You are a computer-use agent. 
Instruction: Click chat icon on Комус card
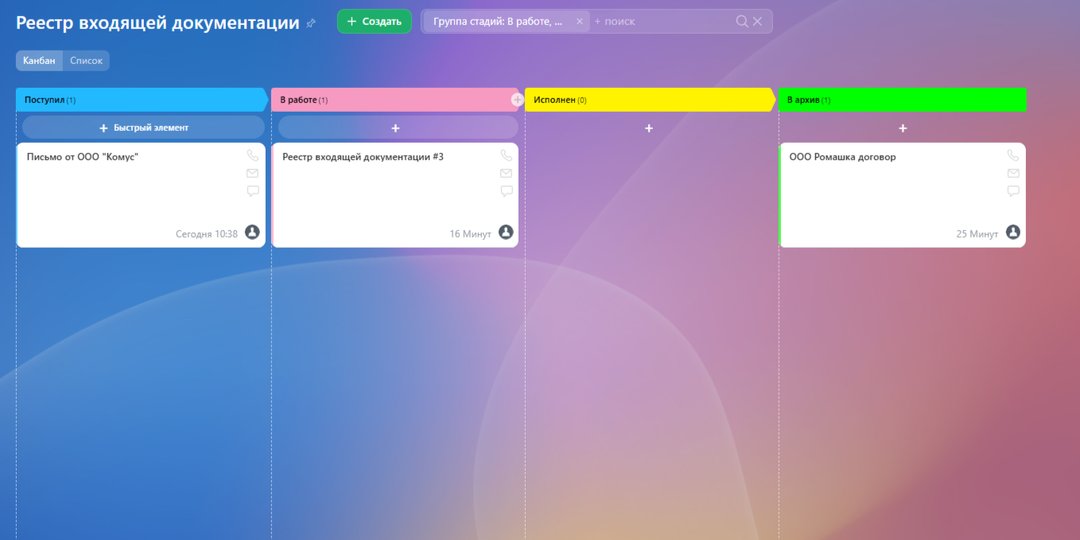click(253, 191)
